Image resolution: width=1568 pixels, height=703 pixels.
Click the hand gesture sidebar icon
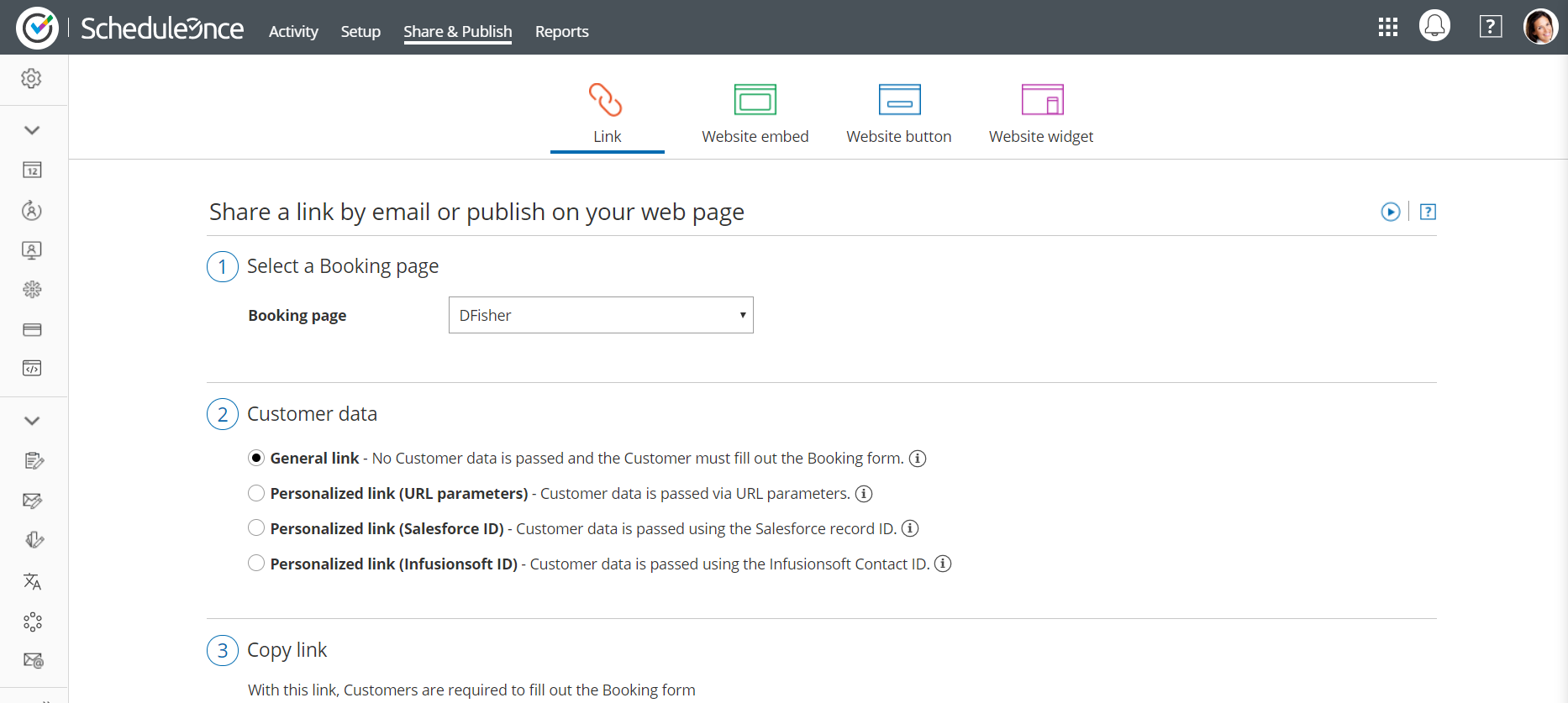click(x=34, y=540)
